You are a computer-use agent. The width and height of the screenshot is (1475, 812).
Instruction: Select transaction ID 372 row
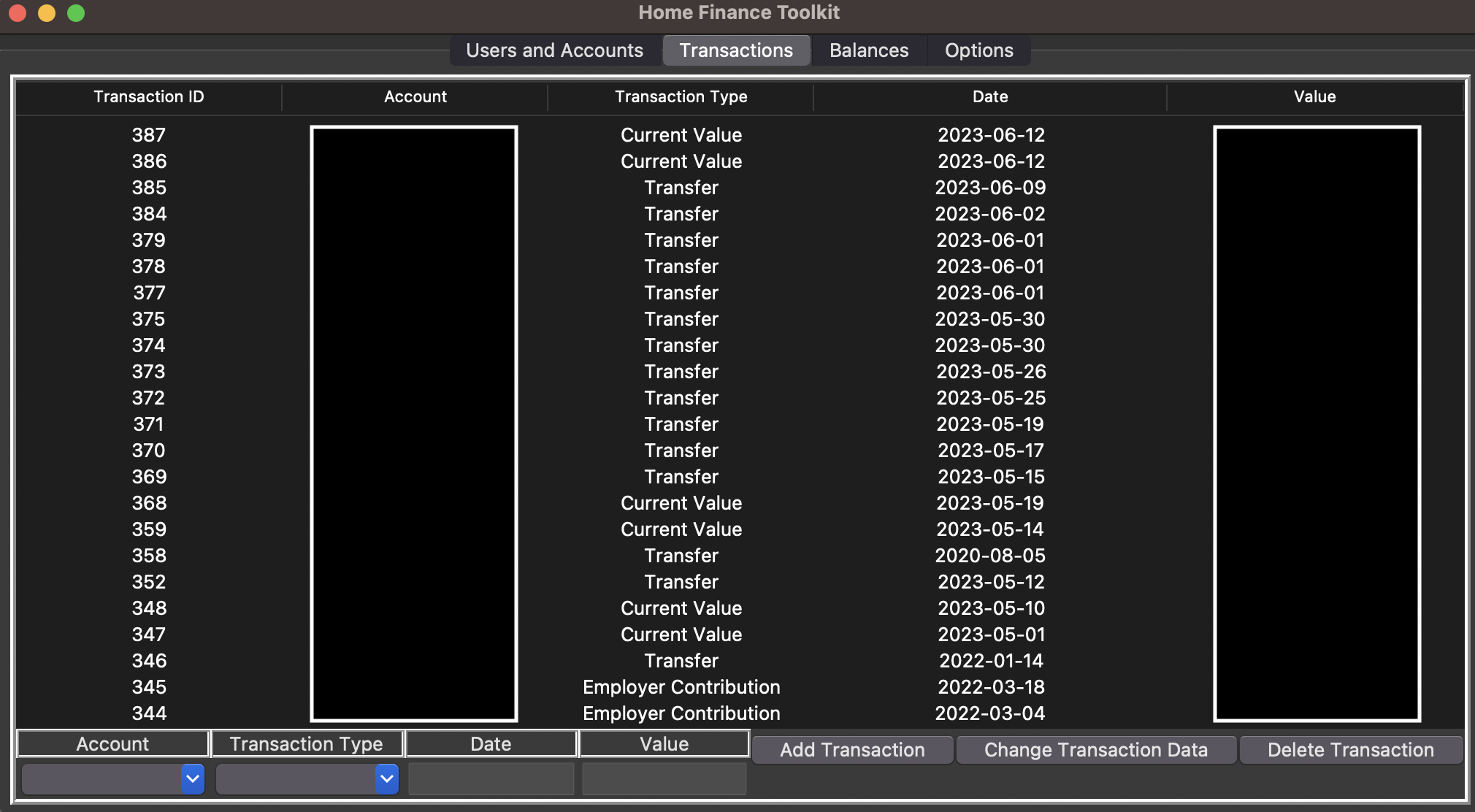tap(740, 398)
